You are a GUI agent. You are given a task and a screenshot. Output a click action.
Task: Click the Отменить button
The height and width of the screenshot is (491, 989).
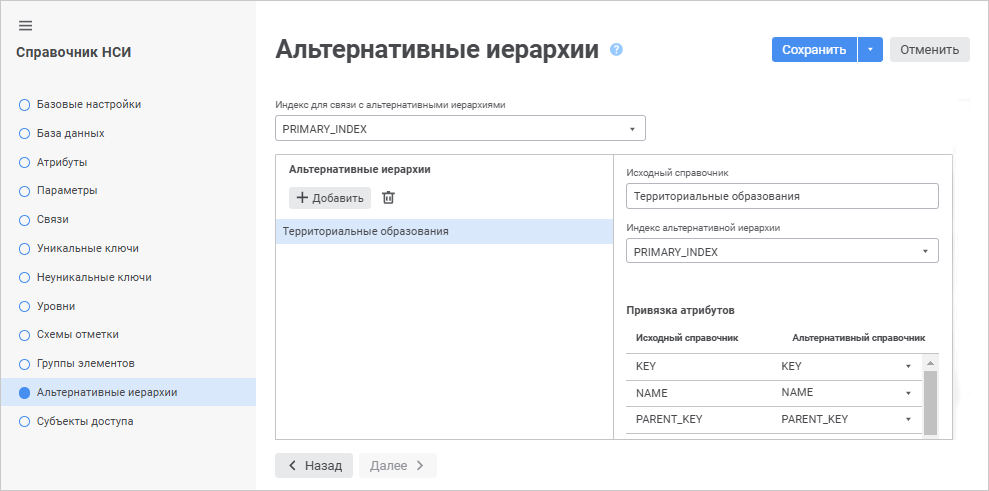(x=930, y=49)
